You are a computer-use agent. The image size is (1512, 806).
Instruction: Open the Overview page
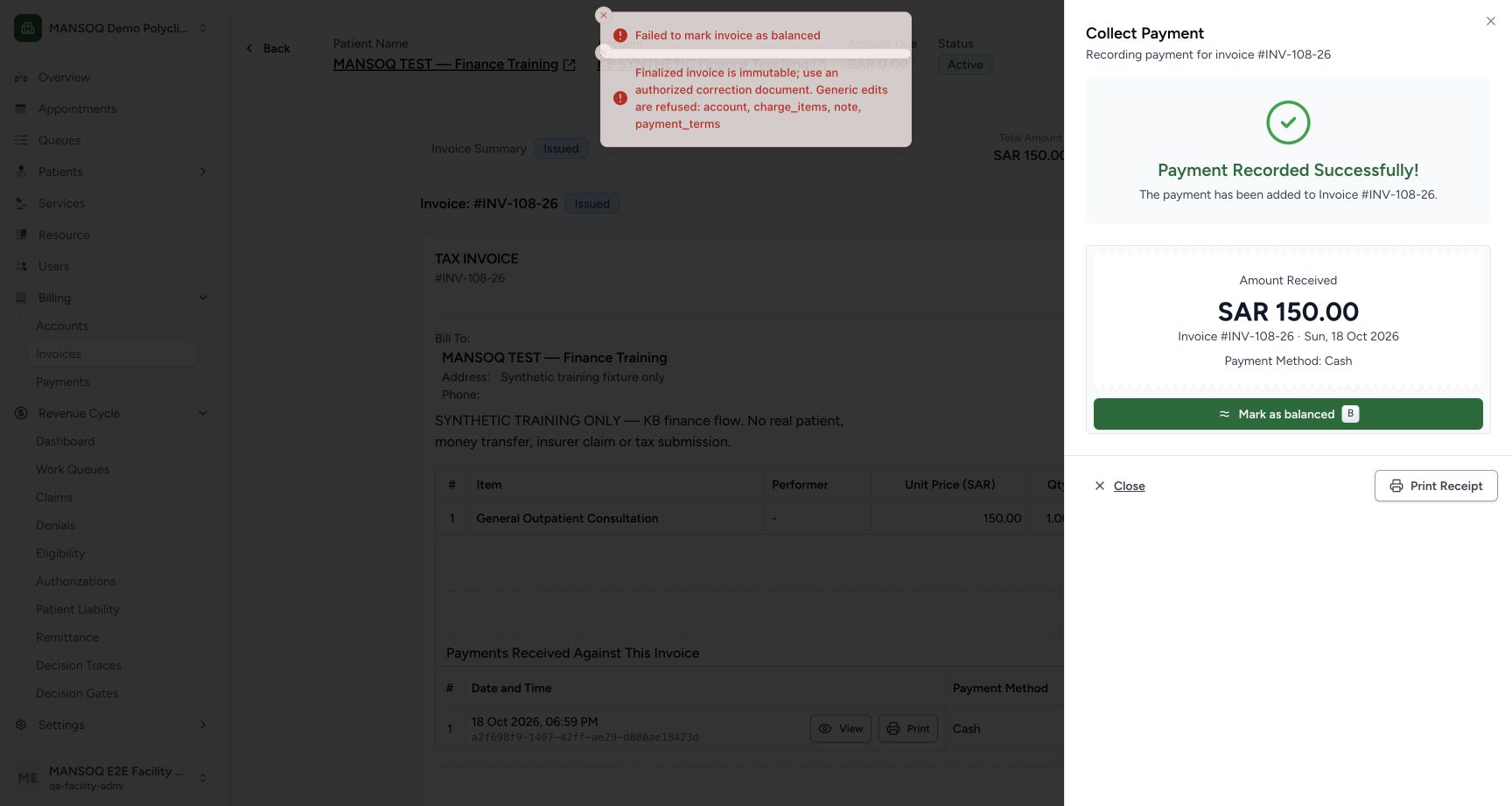click(64, 77)
